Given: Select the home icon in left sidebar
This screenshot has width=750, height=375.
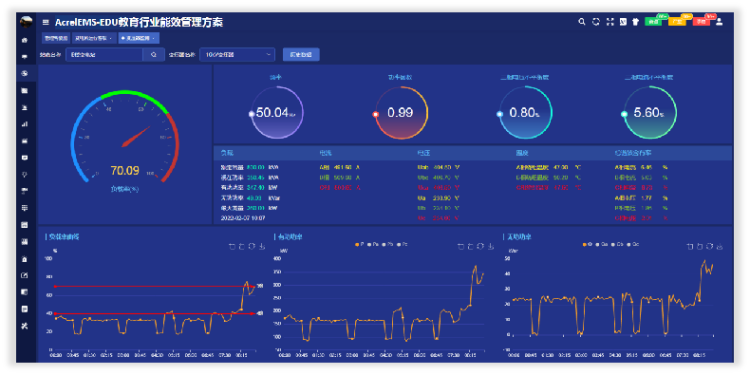Looking at the screenshot, I should click(25, 40).
